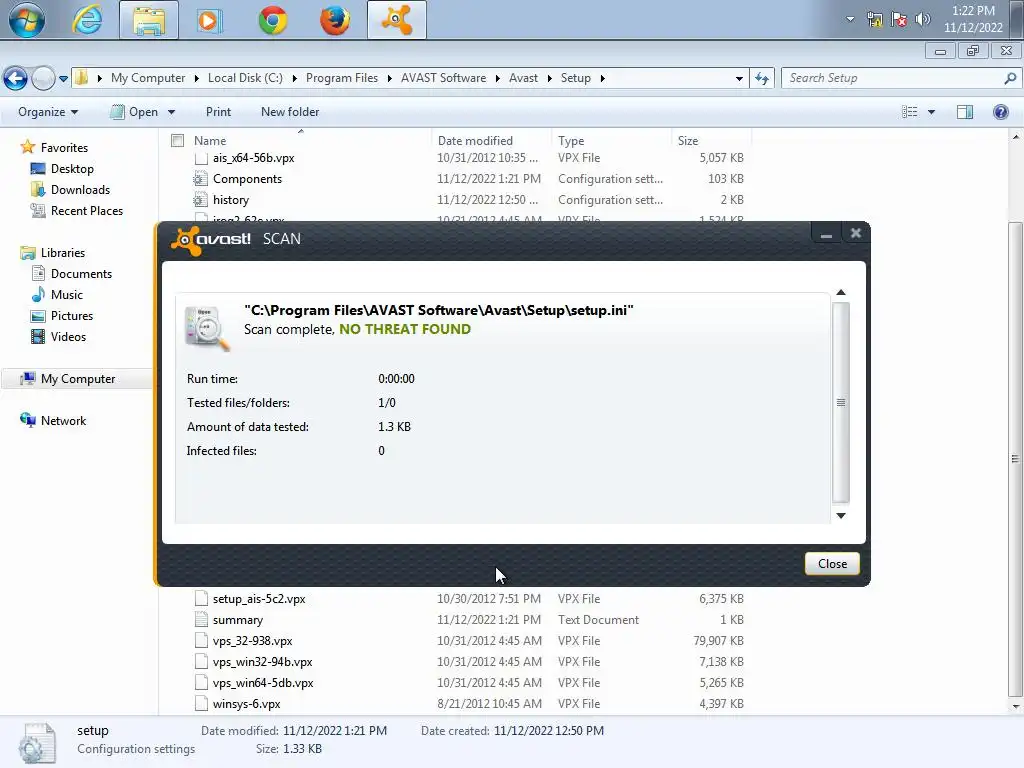
Task: Click My Computer in address breadcrumb
Action: point(148,78)
